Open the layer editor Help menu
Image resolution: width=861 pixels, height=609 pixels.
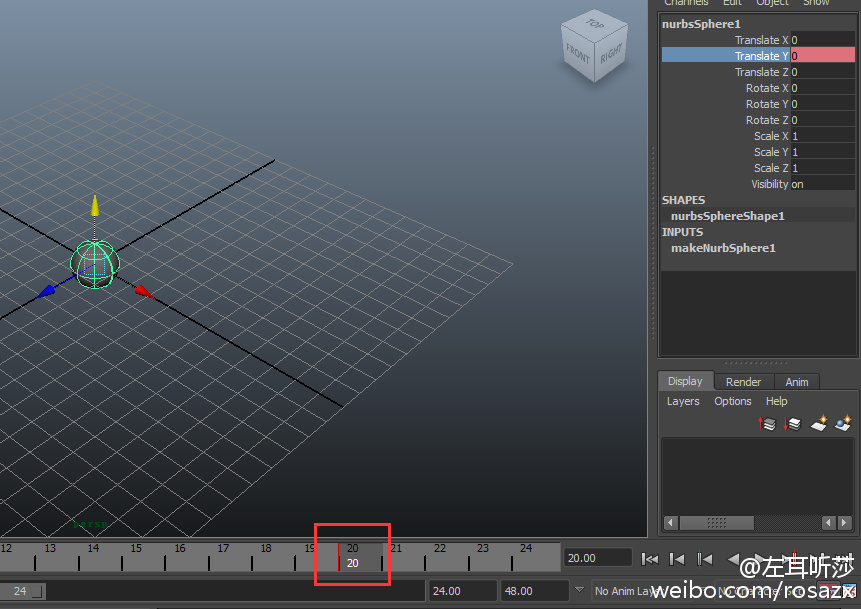pos(776,401)
